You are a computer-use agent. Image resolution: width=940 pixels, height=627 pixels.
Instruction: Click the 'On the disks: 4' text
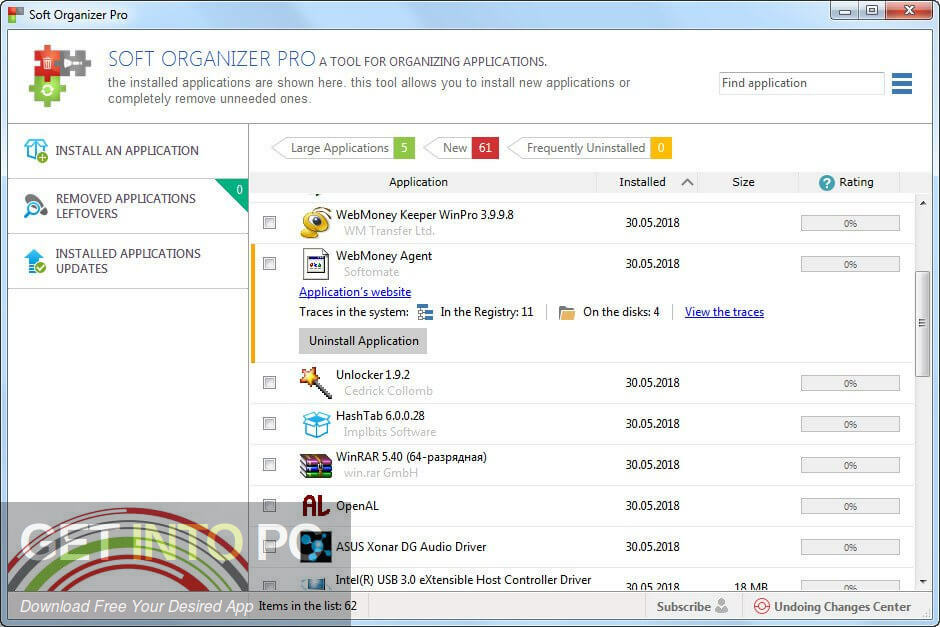(x=621, y=312)
